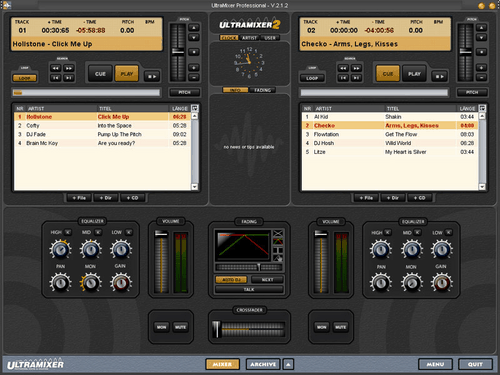Viewport: 500px width, 375px height.
Task: Click the right deck pitch up arrow
Action: pos(481,28)
